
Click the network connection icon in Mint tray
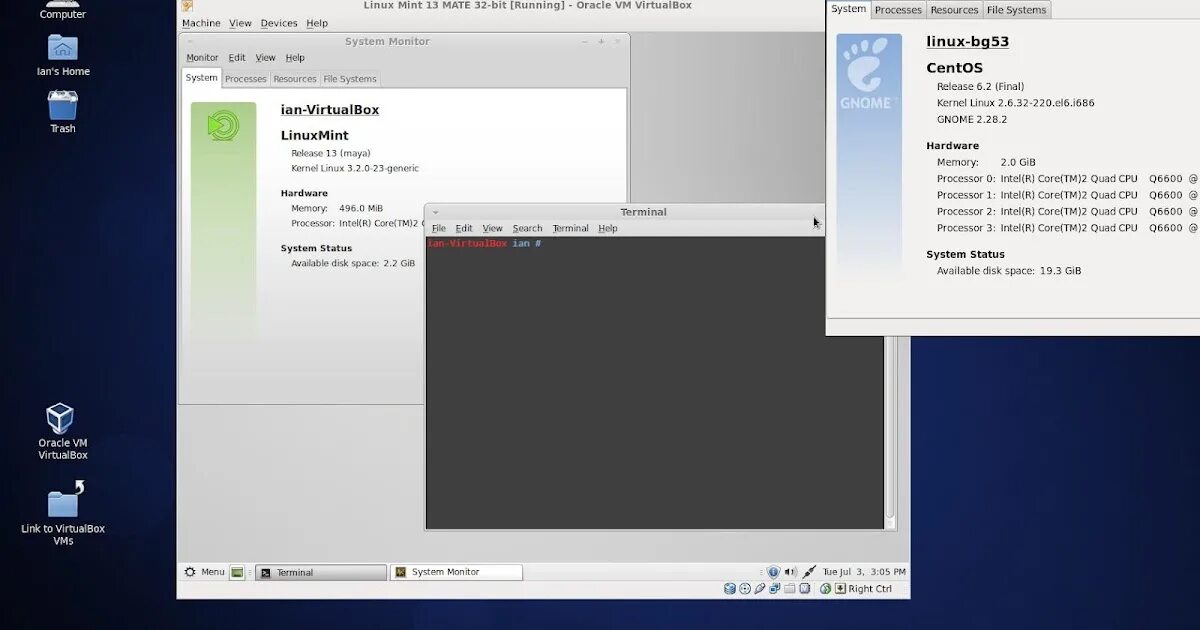(x=809, y=572)
